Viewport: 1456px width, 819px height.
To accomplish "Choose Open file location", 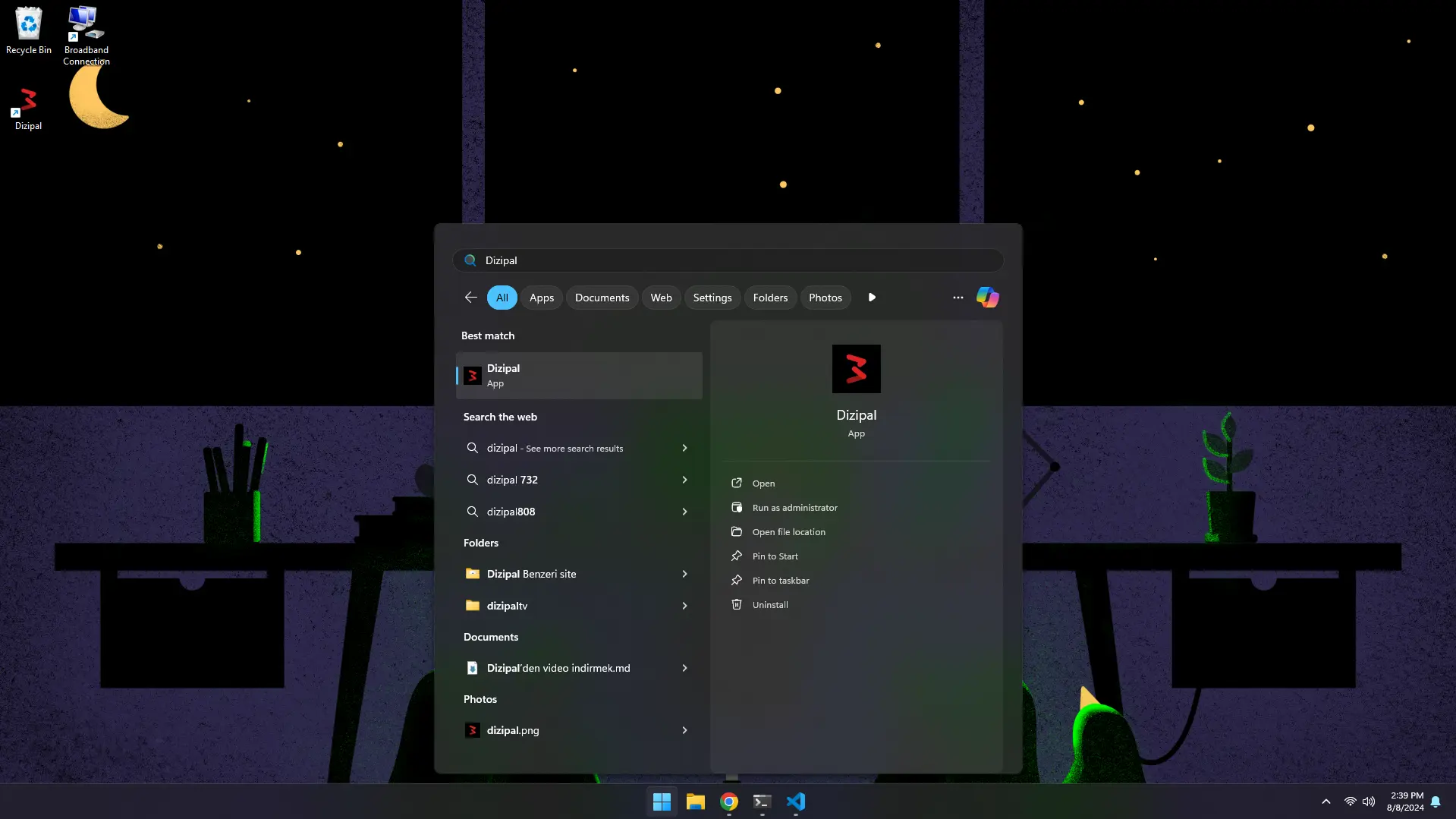I will pyautogui.click(x=788, y=532).
